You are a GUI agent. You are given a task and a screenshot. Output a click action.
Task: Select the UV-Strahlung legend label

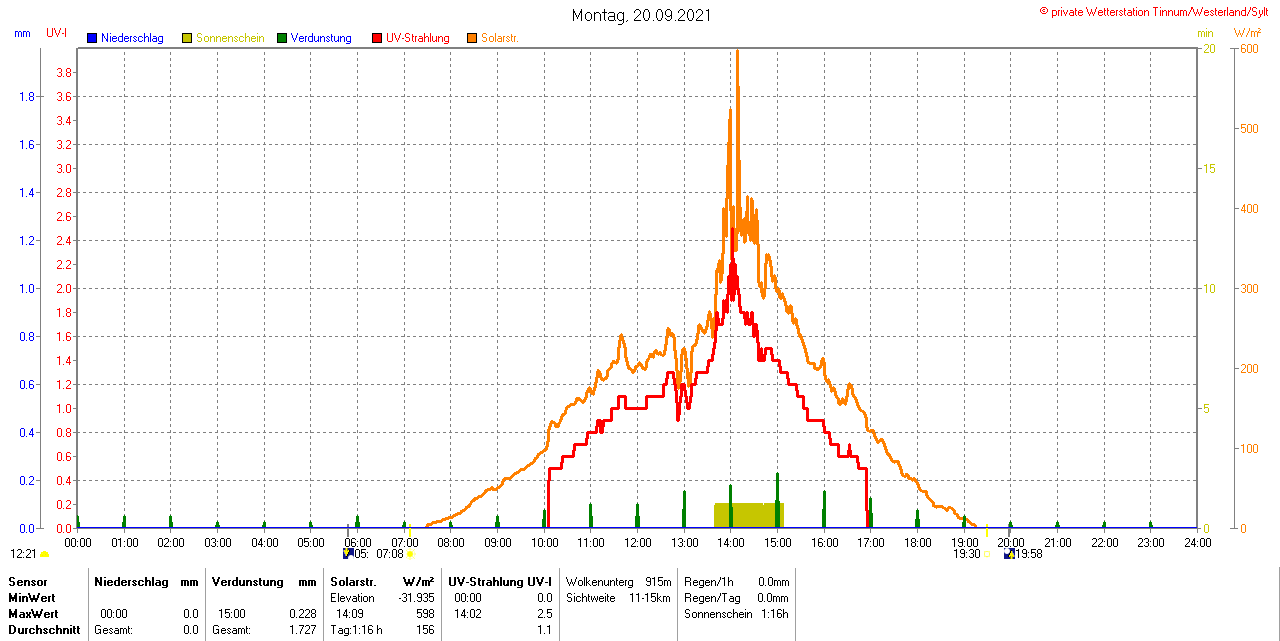(x=418, y=38)
